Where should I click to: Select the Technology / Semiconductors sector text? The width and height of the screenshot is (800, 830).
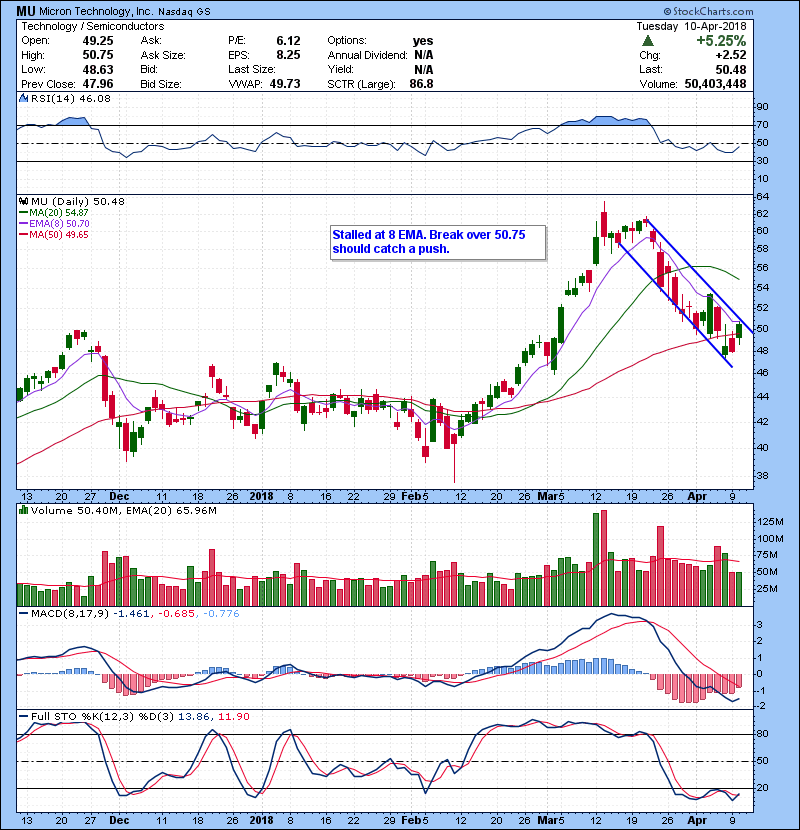pos(93,26)
